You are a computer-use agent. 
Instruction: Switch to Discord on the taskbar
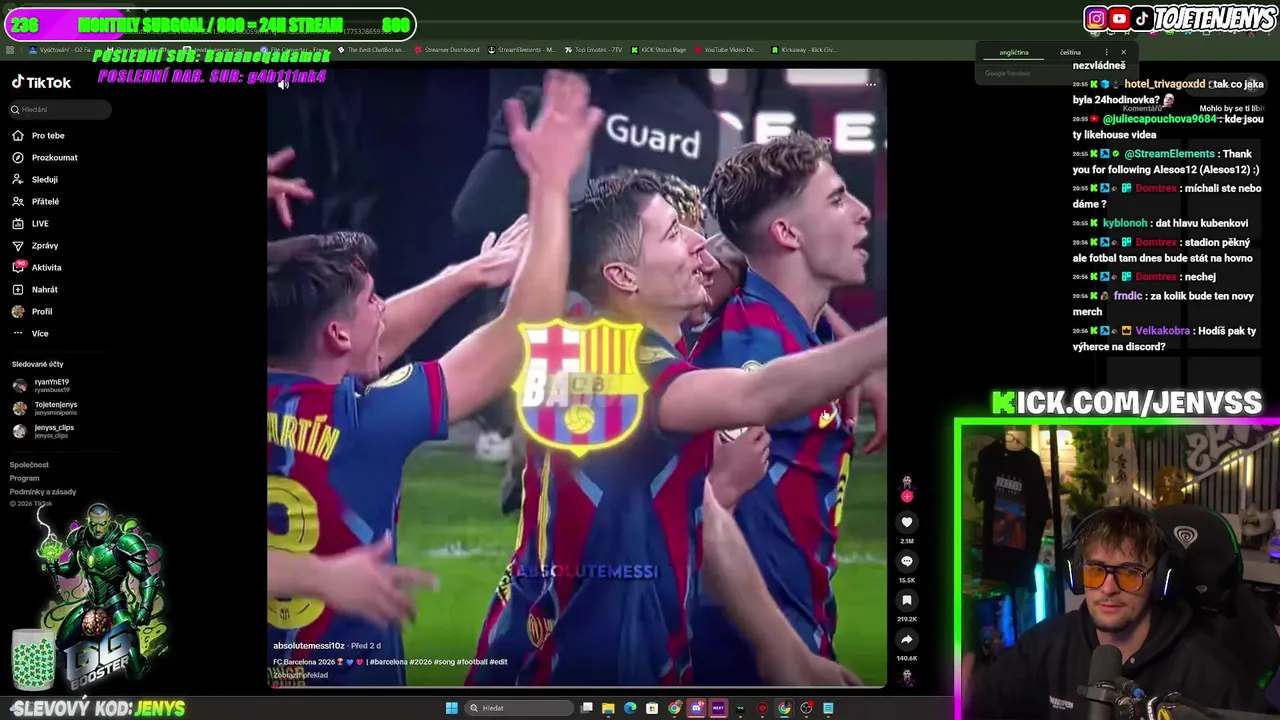click(697, 708)
